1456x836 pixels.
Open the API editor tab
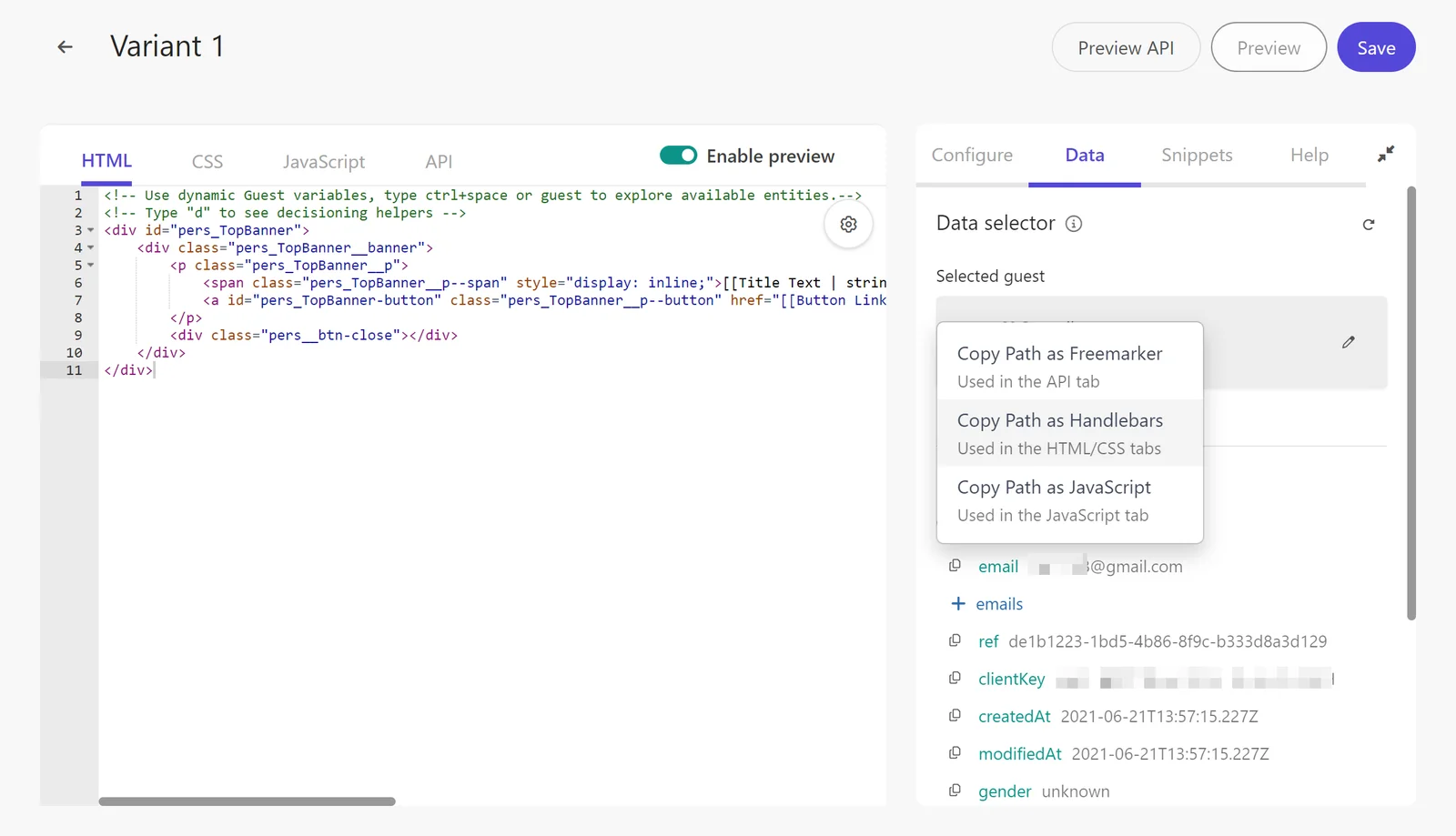coord(439,161)
